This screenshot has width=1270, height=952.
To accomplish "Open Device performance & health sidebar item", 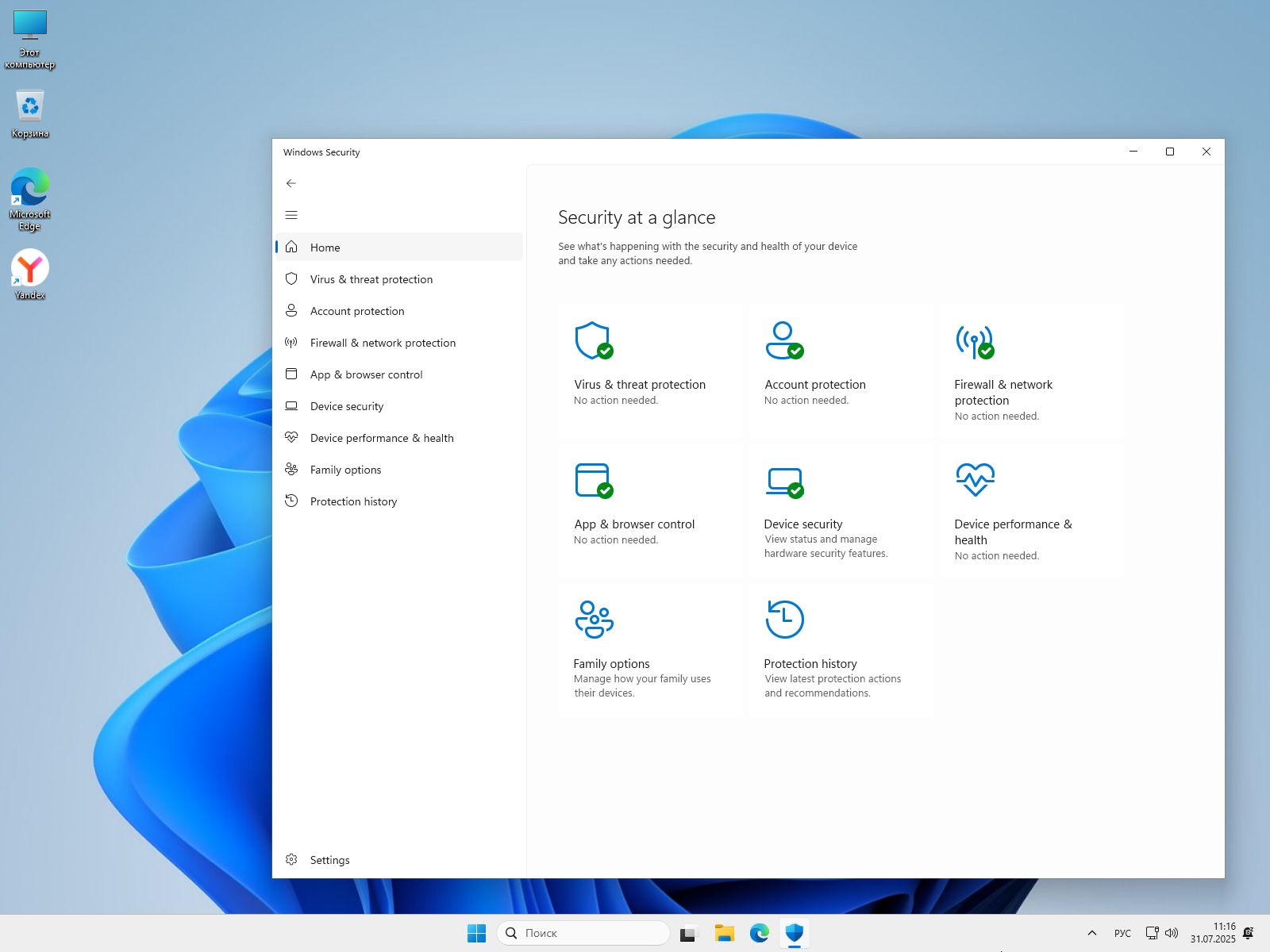I will [399, 438].
